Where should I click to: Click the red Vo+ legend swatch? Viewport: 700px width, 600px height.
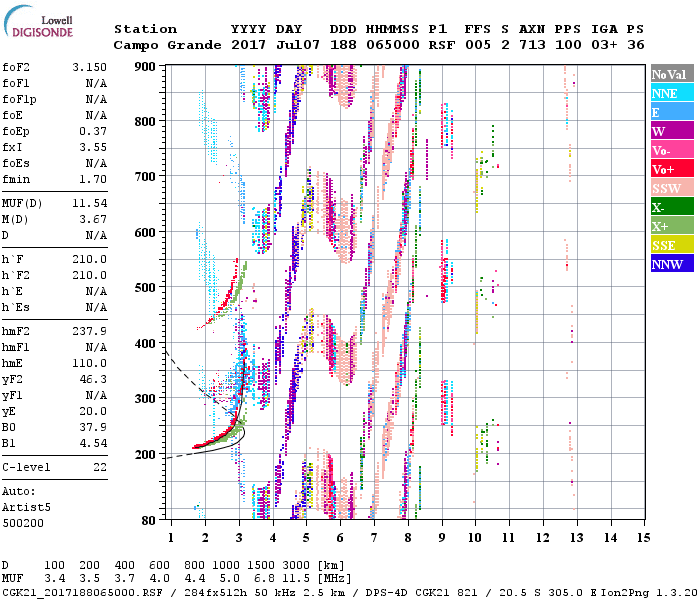[671, 169]
